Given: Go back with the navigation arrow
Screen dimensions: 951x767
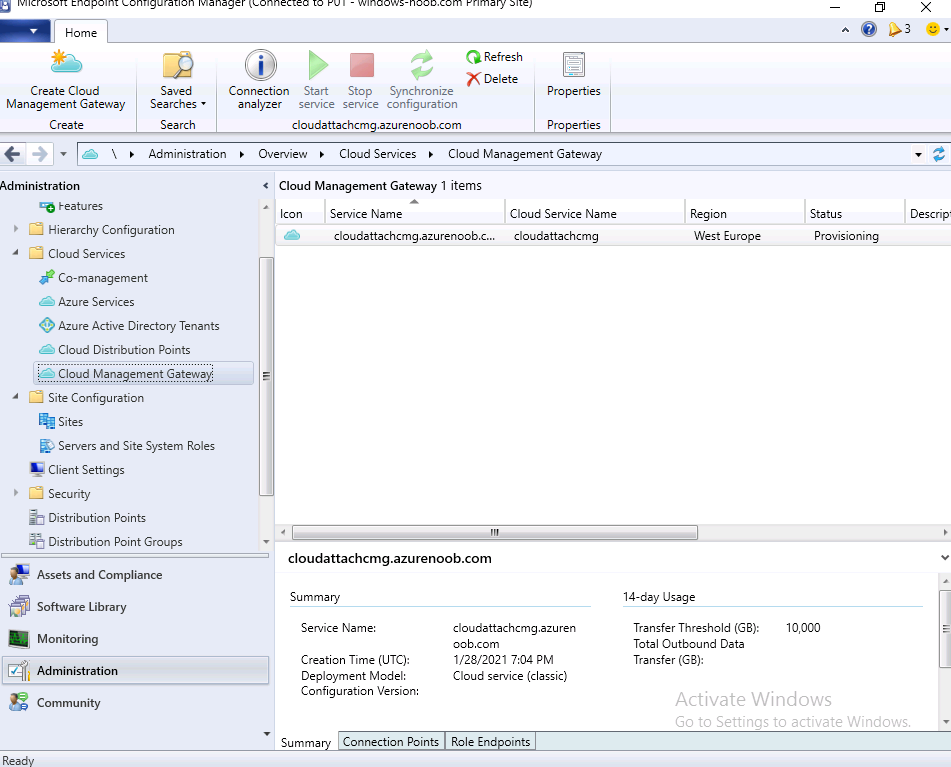Looking at the screenshot, I should coord(13,154).
